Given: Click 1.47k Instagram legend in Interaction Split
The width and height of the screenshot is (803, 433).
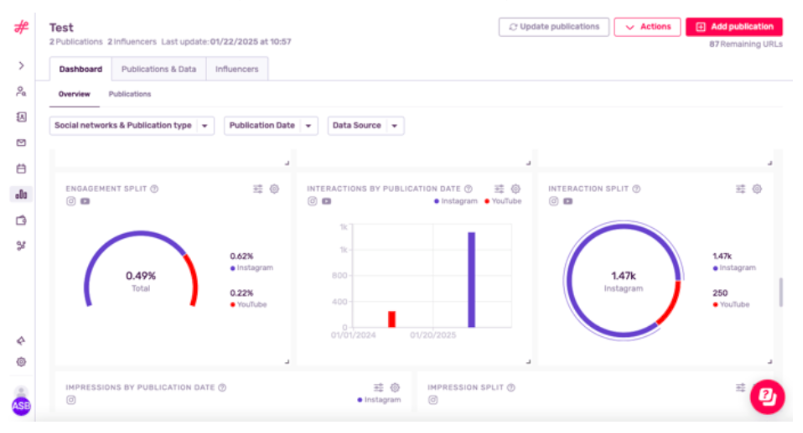Looking at the screenshot, I should coord(734,262).
